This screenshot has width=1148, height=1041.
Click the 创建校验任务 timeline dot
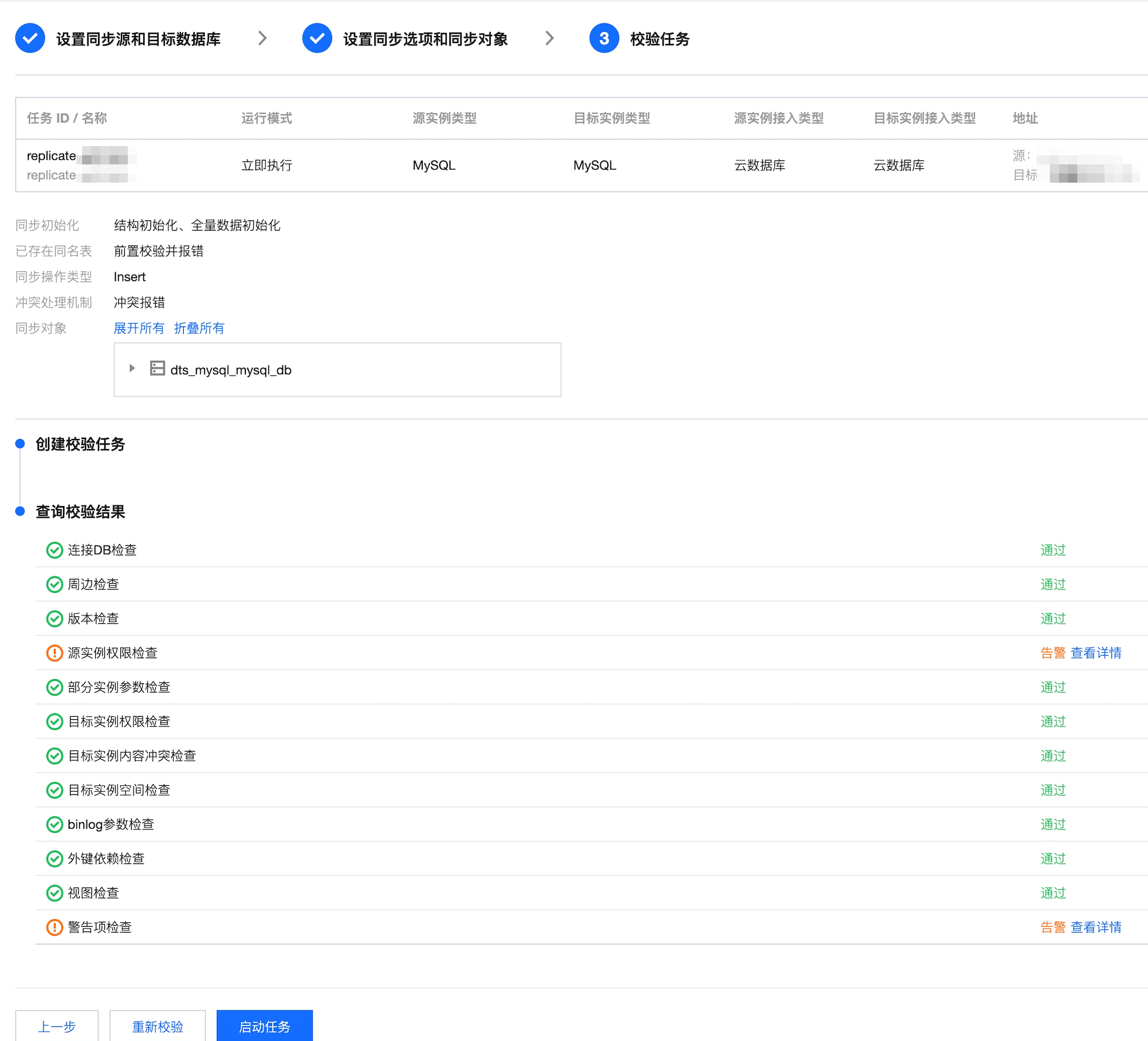point(20,443)
